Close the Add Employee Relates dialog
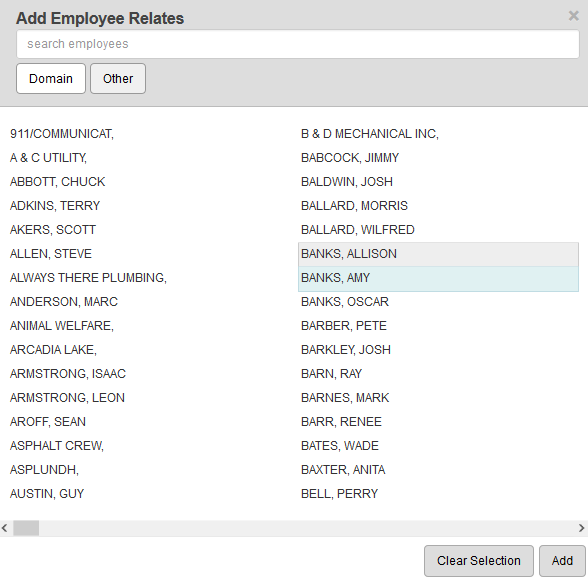Image resolution: width=588 pixels, height=579 pixels. (x=573, y=16)
